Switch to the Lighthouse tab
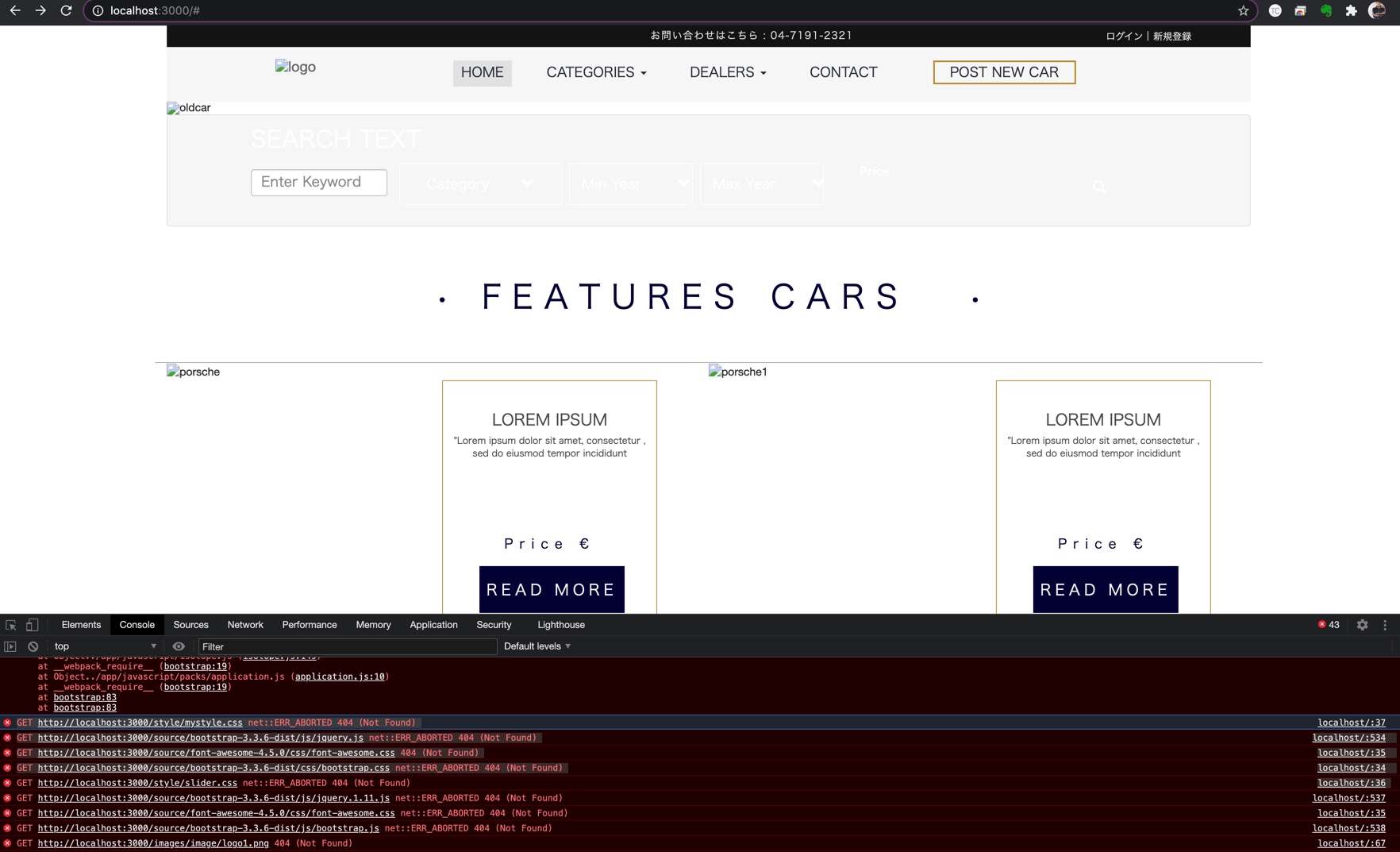 pos(561,625)
